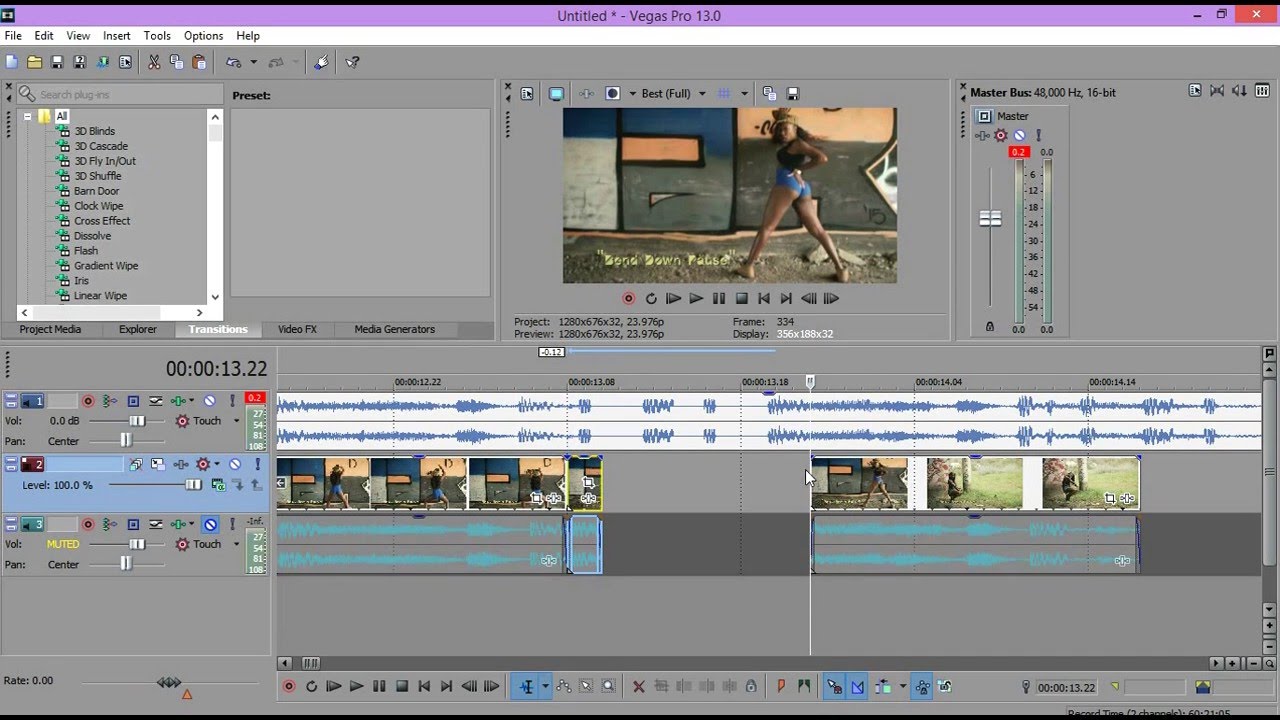
Task: Open Undo history dropdown arrow
Action: tap(253, 62)
